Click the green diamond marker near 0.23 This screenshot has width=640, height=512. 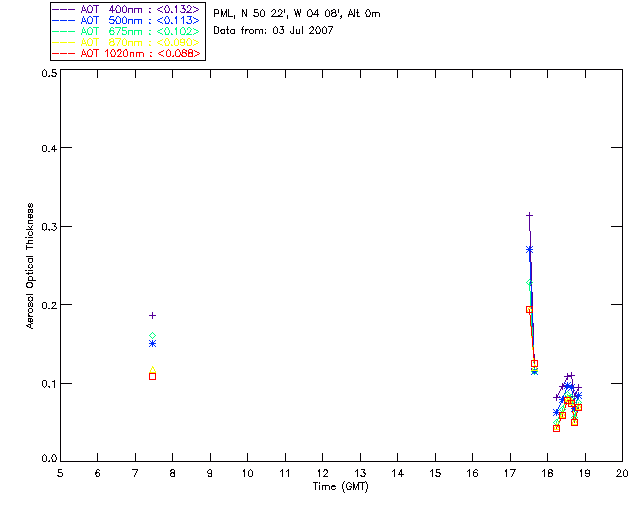click(x=529, y=283)
